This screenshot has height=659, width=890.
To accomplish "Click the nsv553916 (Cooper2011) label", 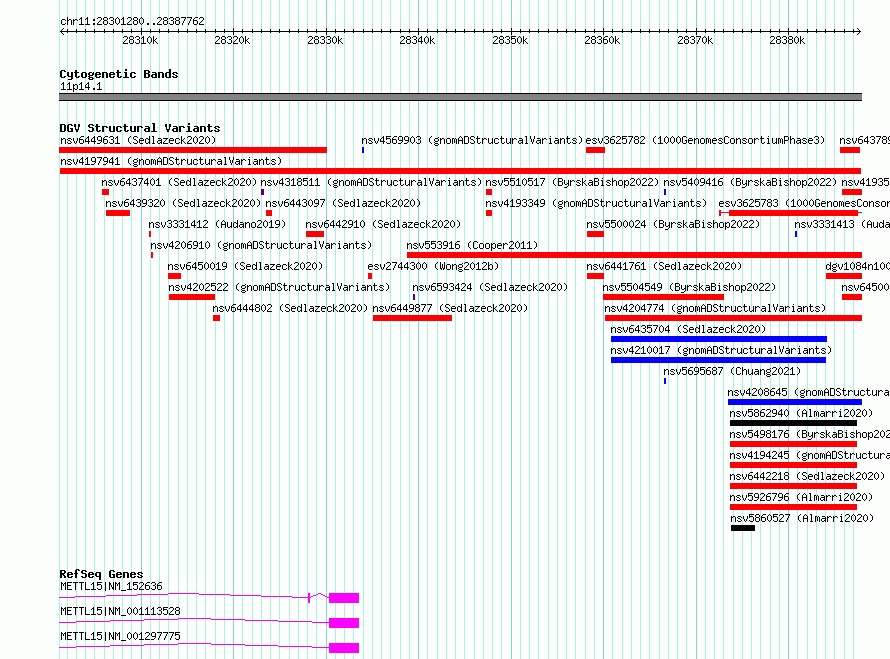I will pos(472,245).
